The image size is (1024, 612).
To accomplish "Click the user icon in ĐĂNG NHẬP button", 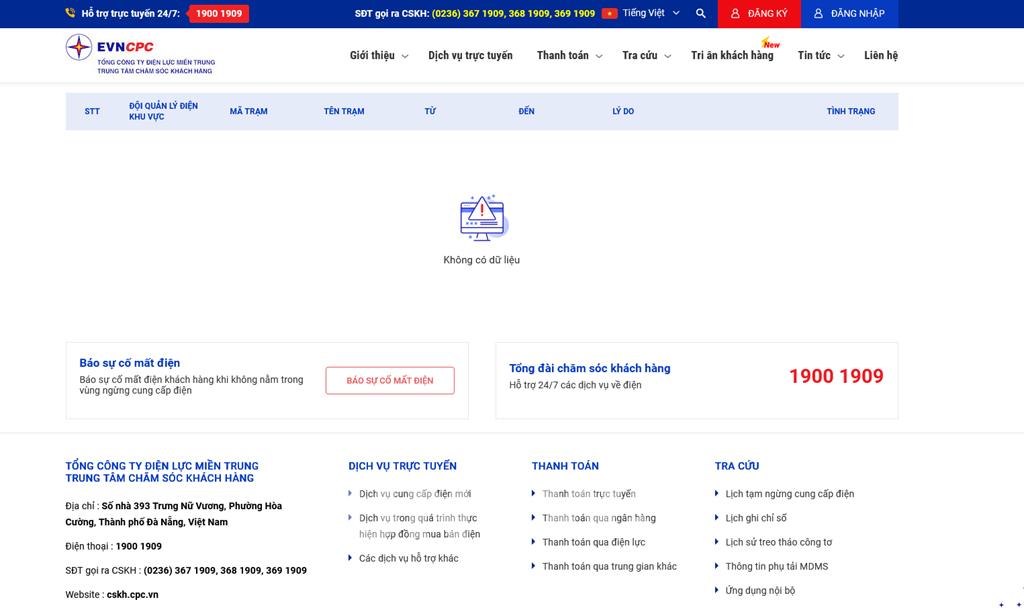I will pos(818,14).
